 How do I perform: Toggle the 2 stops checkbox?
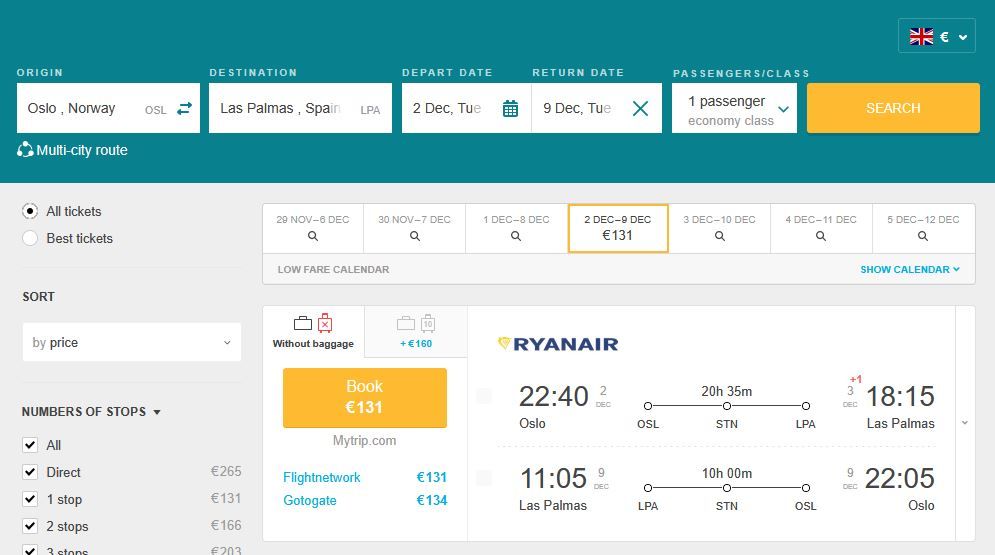pyautogui.click(x=30, y=526)
